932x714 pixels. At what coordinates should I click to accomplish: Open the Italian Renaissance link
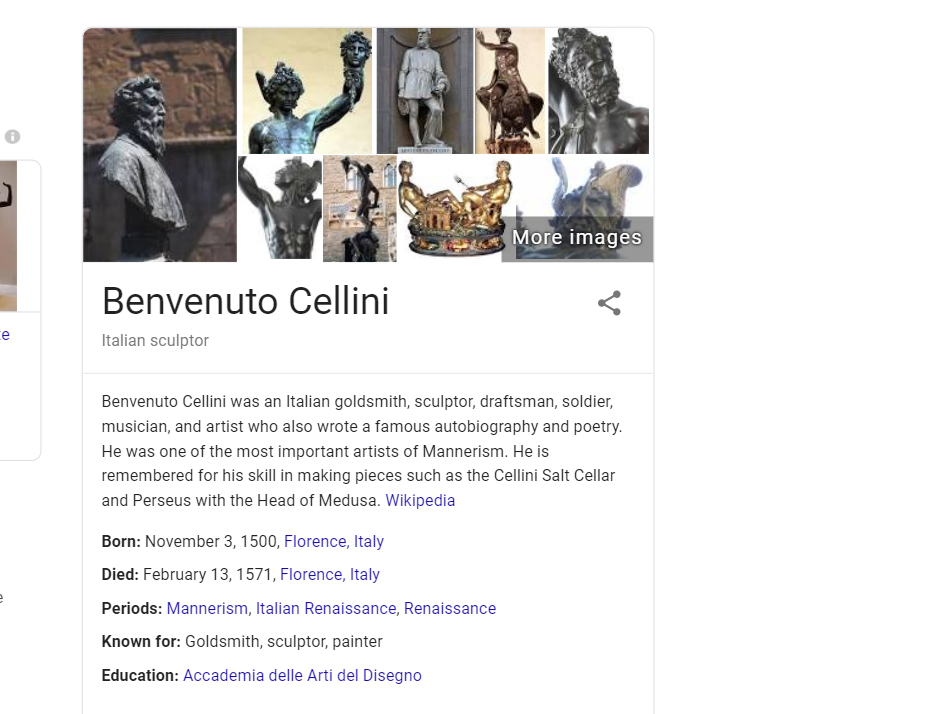point(325,608)
